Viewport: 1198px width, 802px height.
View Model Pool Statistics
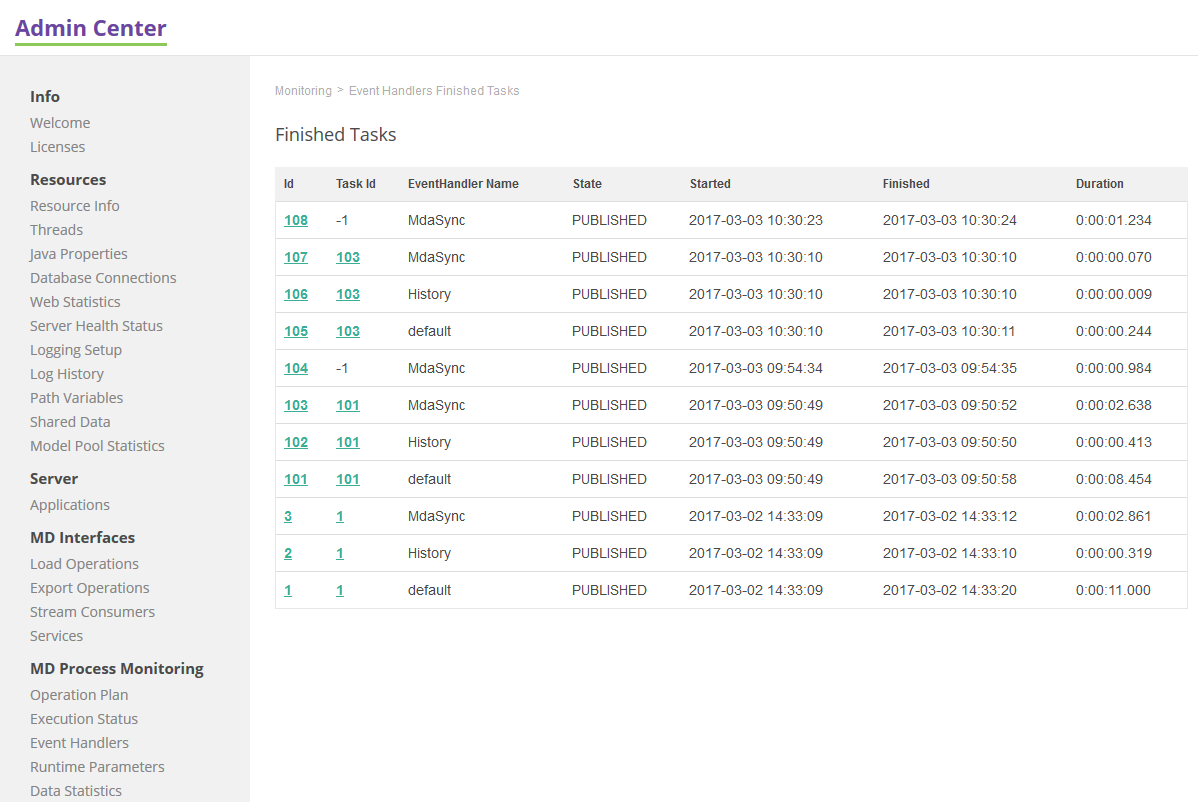point(97,446)
